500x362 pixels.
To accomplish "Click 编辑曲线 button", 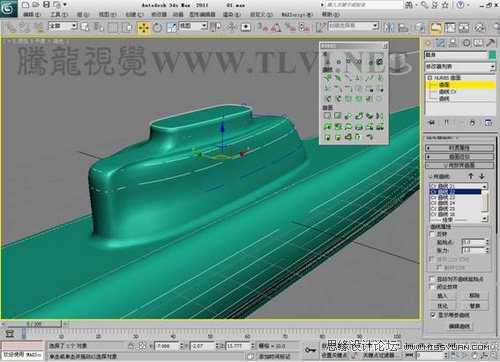I will click(459, 326).
